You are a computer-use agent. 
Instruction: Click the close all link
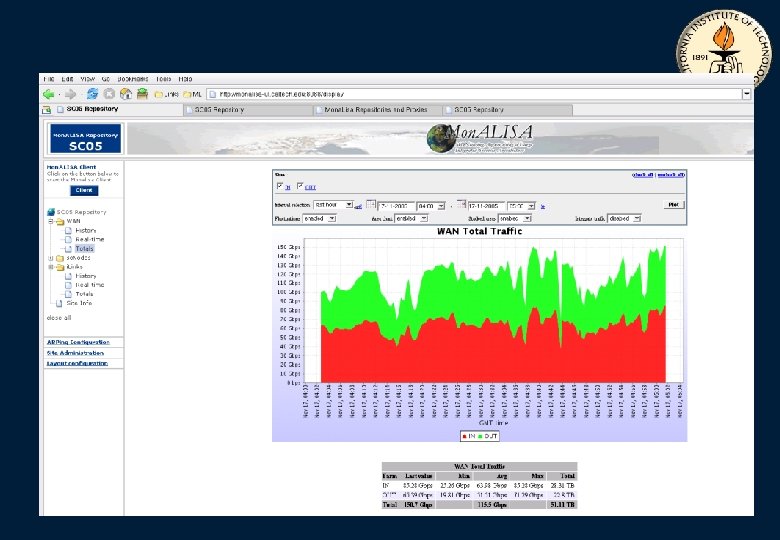click(x=59, y=318)
